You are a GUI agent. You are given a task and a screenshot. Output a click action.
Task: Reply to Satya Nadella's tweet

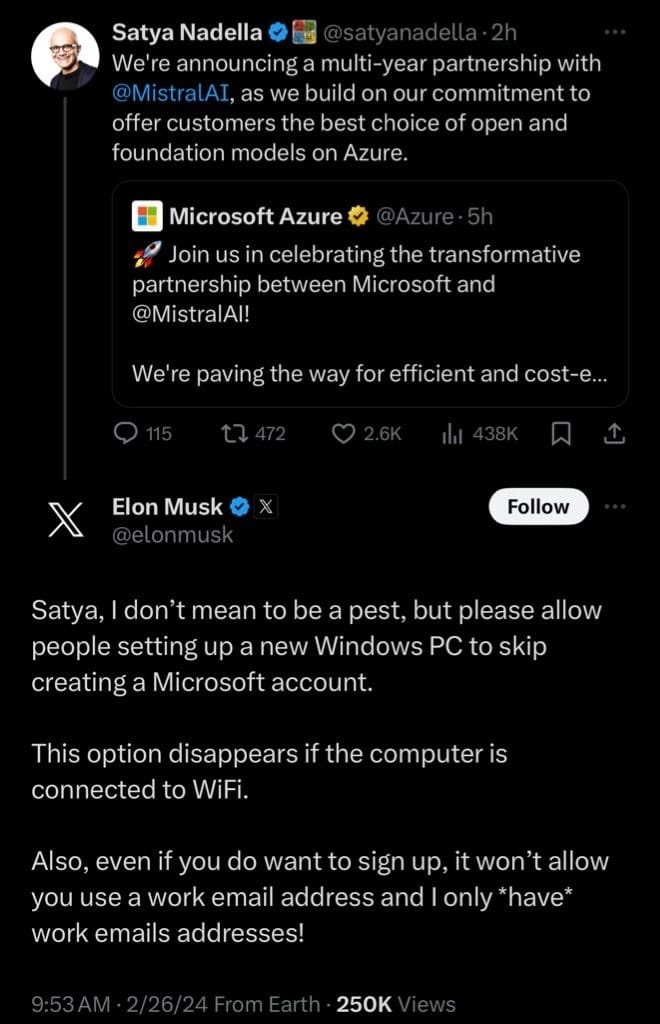tap(127, 434)
